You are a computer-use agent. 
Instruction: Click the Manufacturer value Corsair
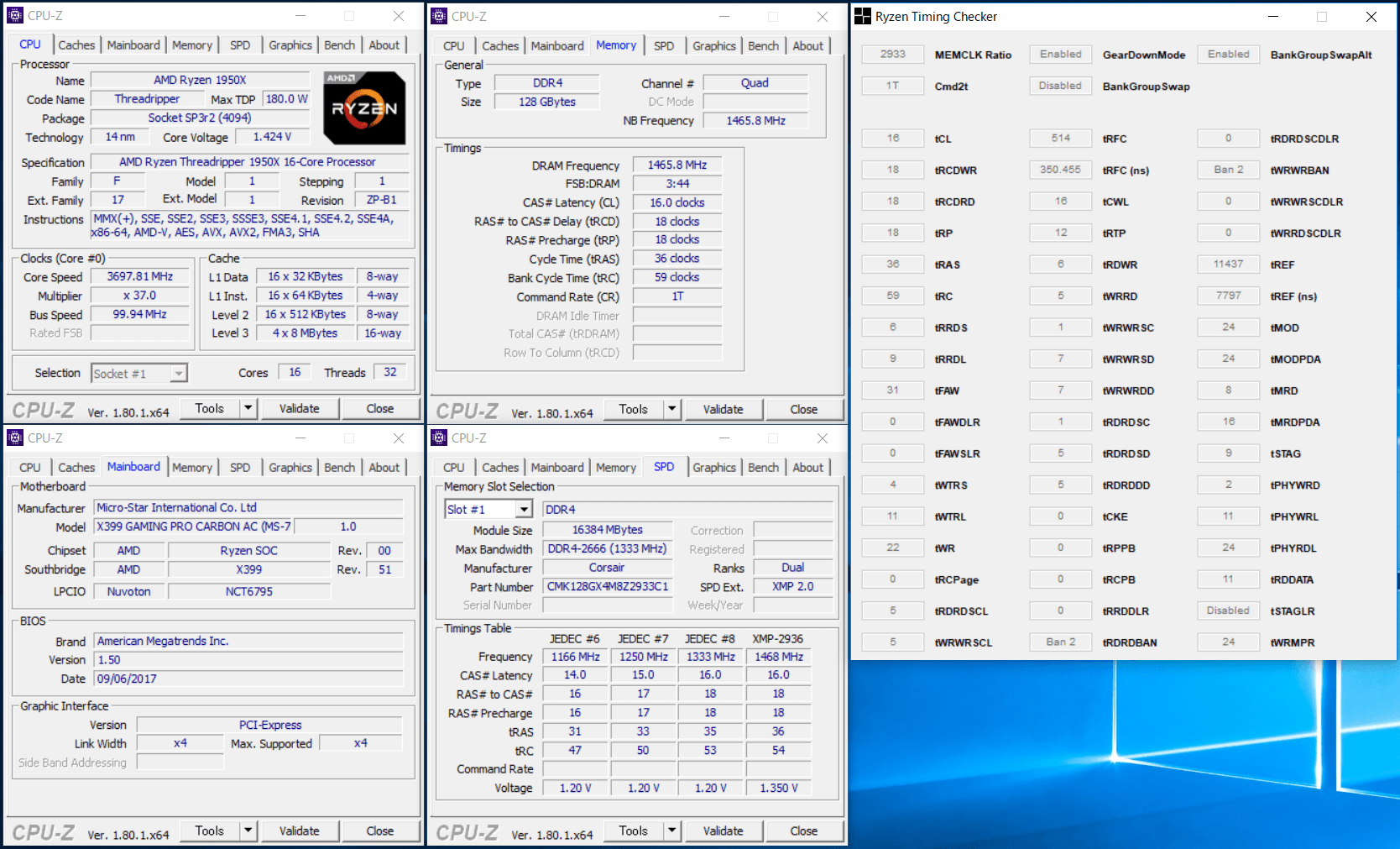608,568
